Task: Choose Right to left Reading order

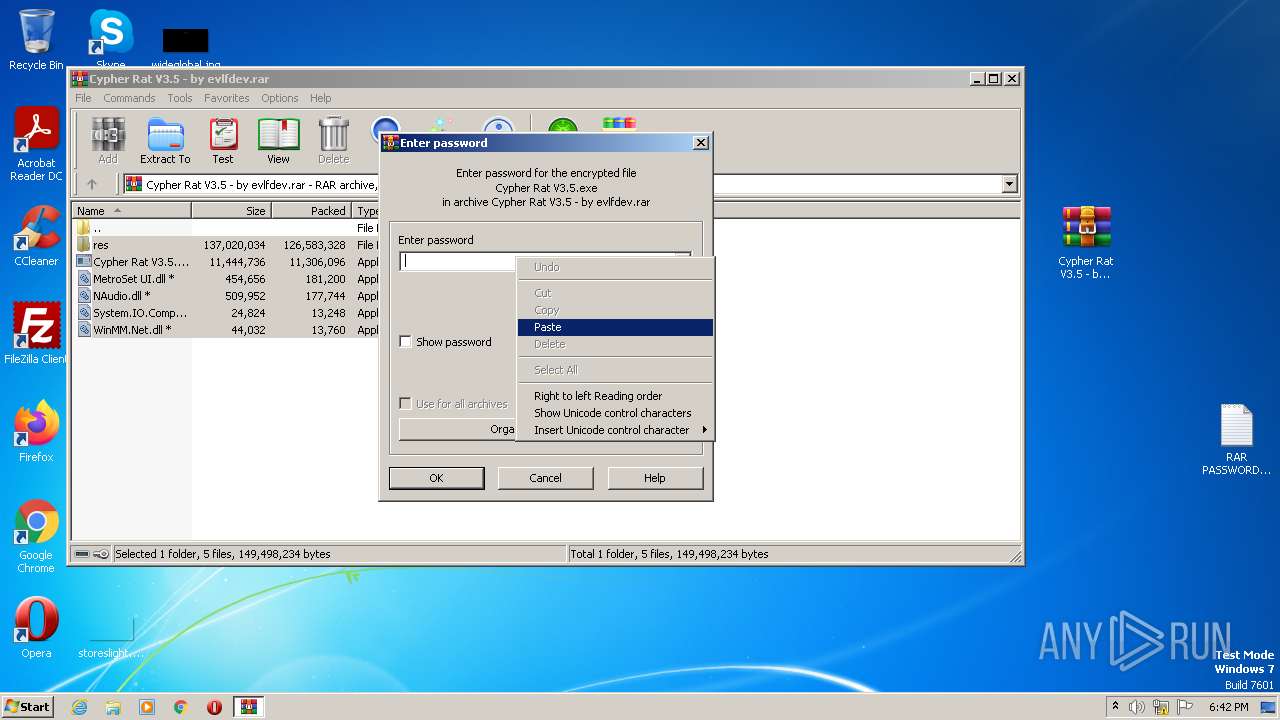Action: pos(615,396)
